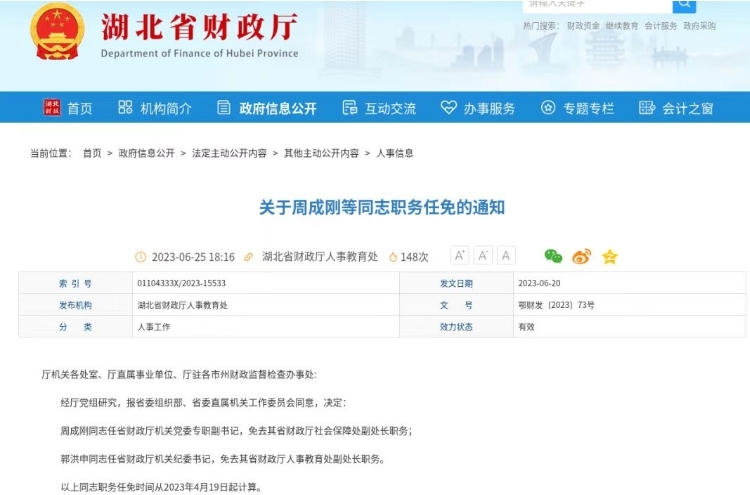Open 其他主动公开内容 breadcrumb link
The image size is (750, 495).
tap(321, 153)
